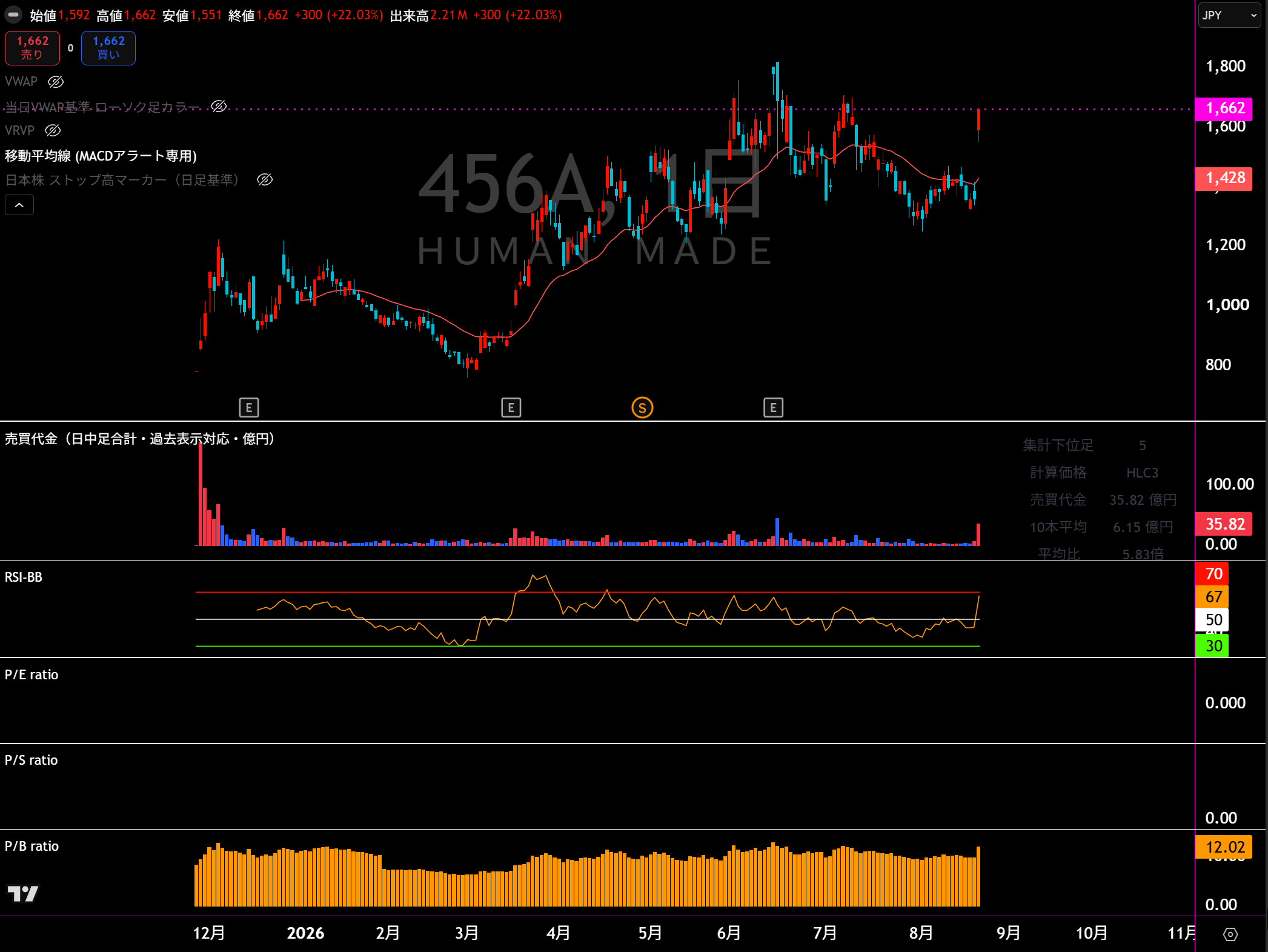Click the 7月 time axis label
1268x952 pixels.
coord(825,933)
